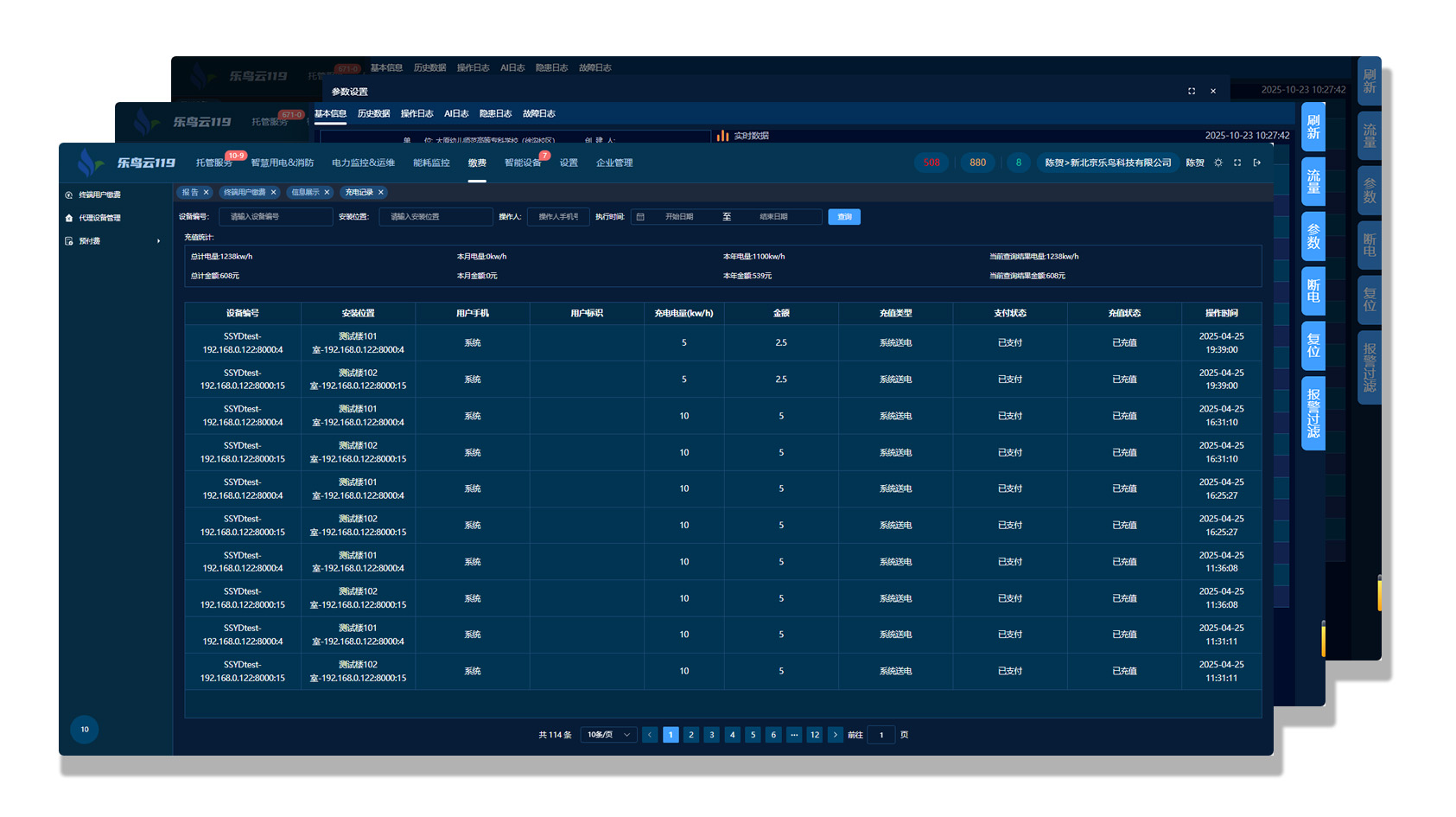Click the round badge showing 10 in sidebar
Image resolution: width=1456 pixels, height=817 pixels.
tap(85, 729)
